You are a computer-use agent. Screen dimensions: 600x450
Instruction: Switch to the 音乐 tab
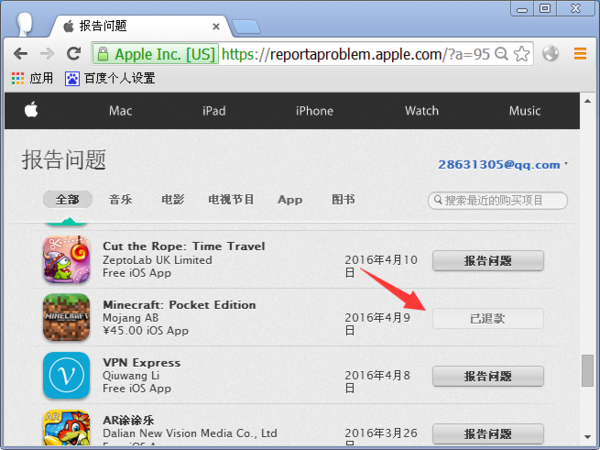[120, 199]
